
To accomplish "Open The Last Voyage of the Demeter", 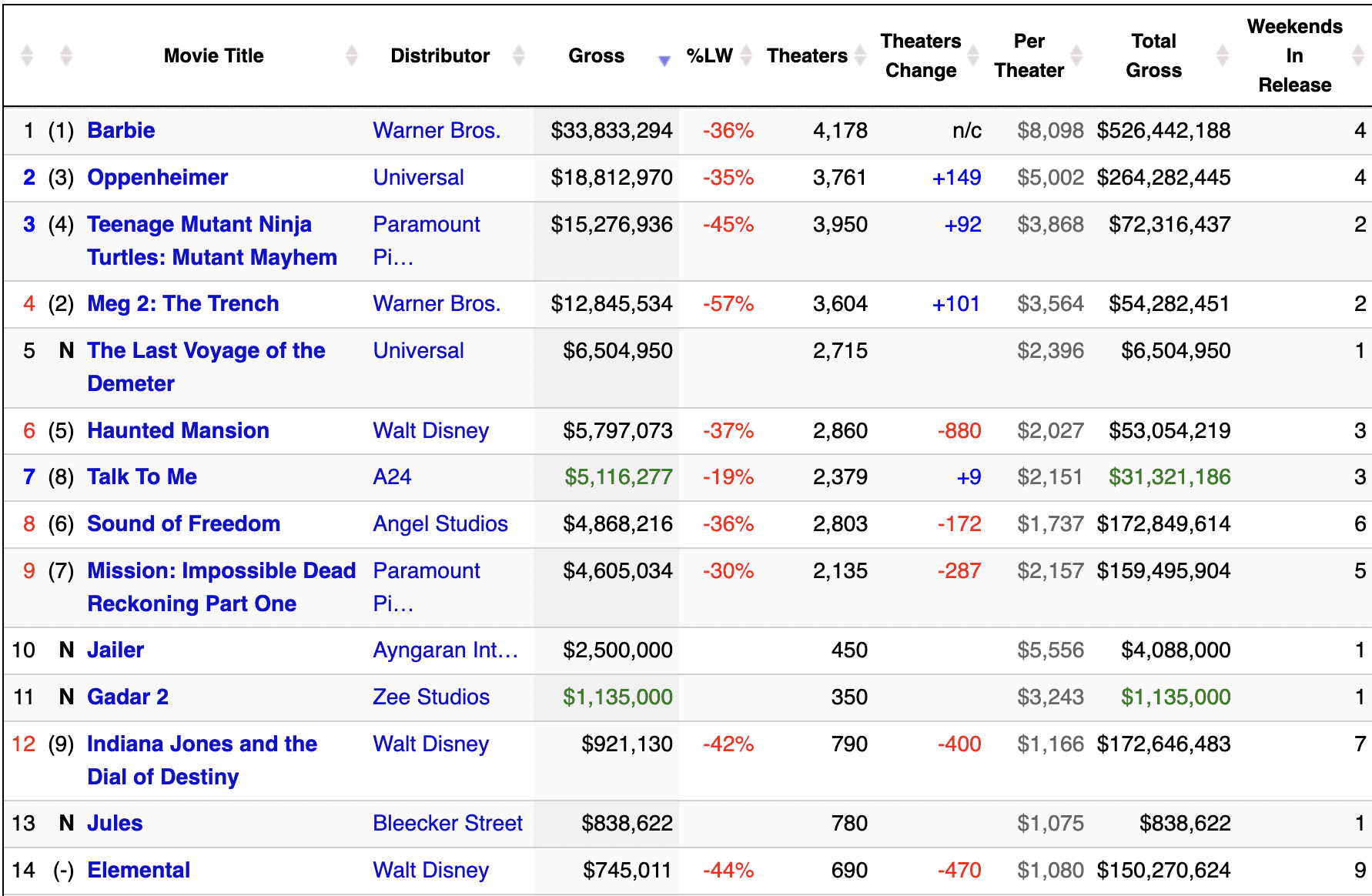I will point(206,366).
